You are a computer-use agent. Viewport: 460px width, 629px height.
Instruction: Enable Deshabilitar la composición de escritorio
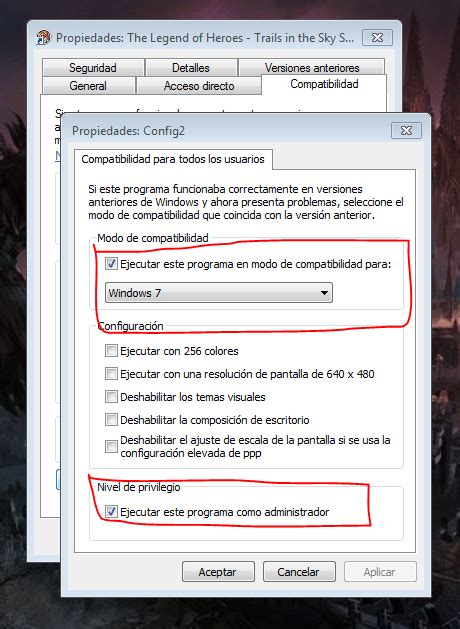pos(111,420)
